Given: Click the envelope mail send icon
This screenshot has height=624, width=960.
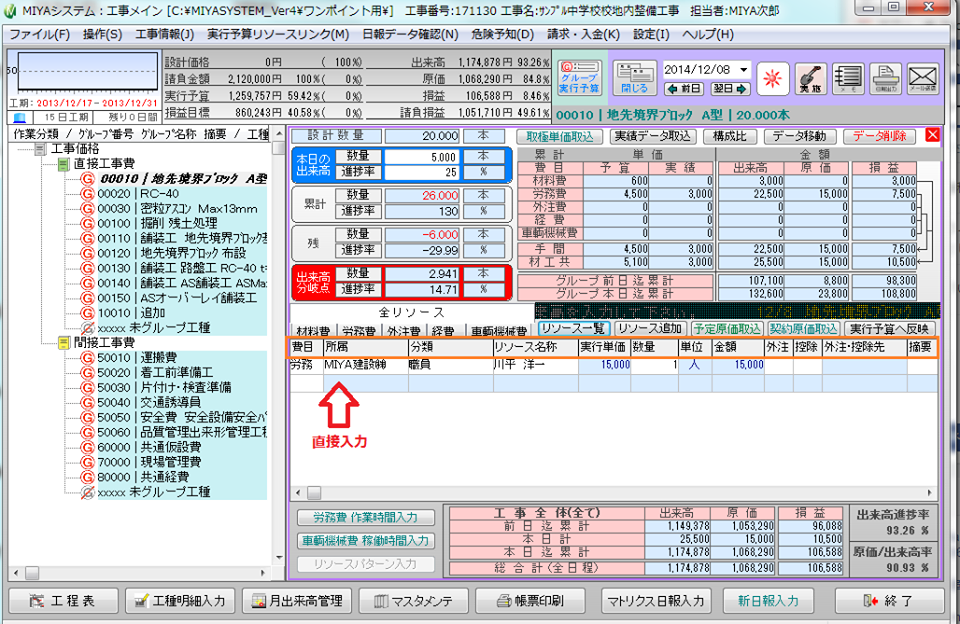Looking at the screenshot, I should coord(922,79).
